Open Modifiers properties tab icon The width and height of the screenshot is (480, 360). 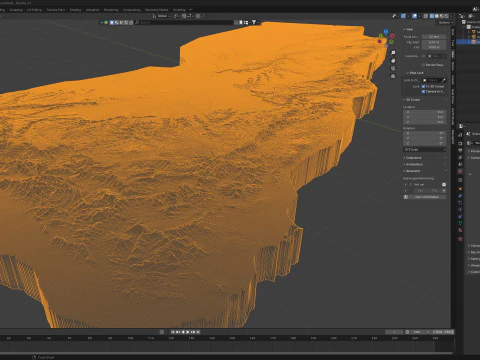[x=460, y=196]
